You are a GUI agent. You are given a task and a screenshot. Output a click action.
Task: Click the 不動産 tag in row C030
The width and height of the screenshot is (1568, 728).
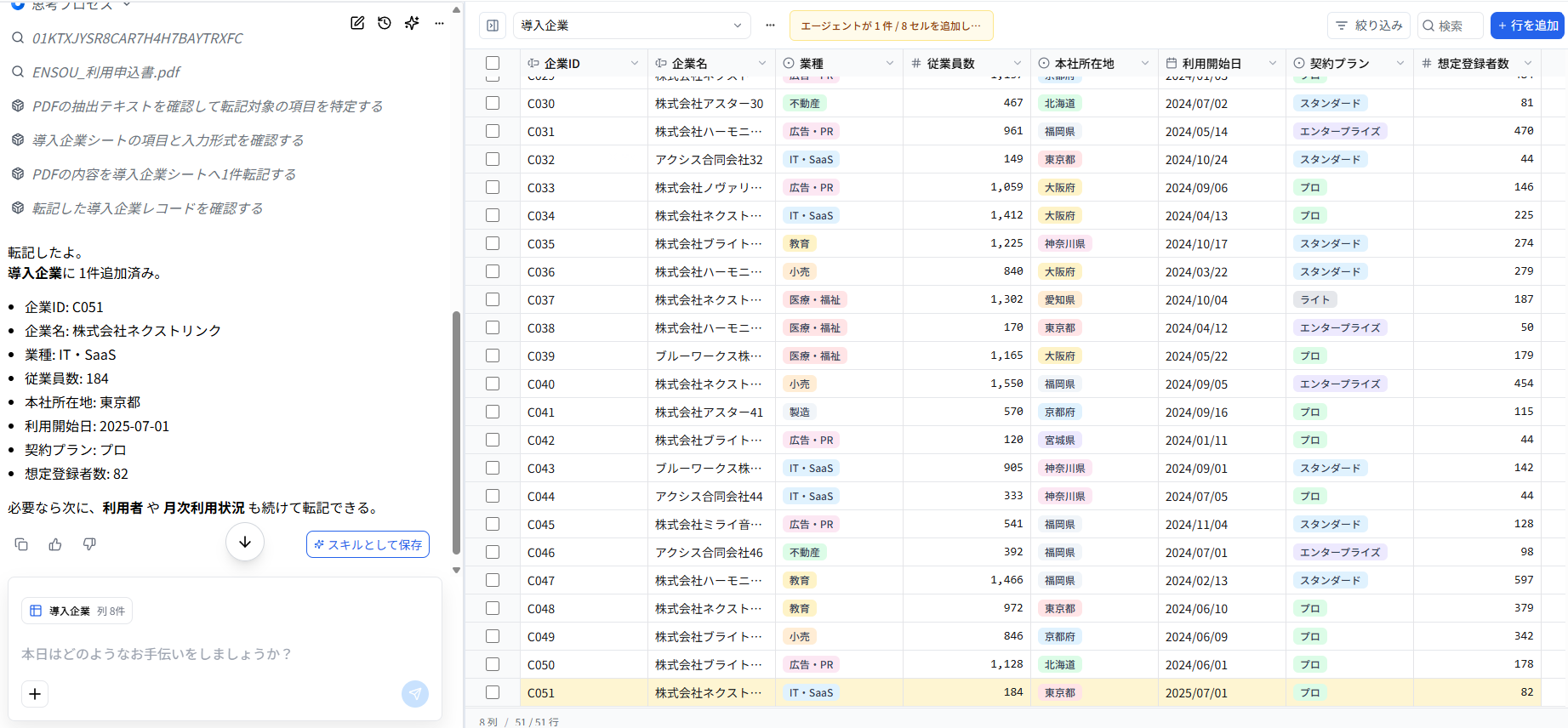(805, 103)
